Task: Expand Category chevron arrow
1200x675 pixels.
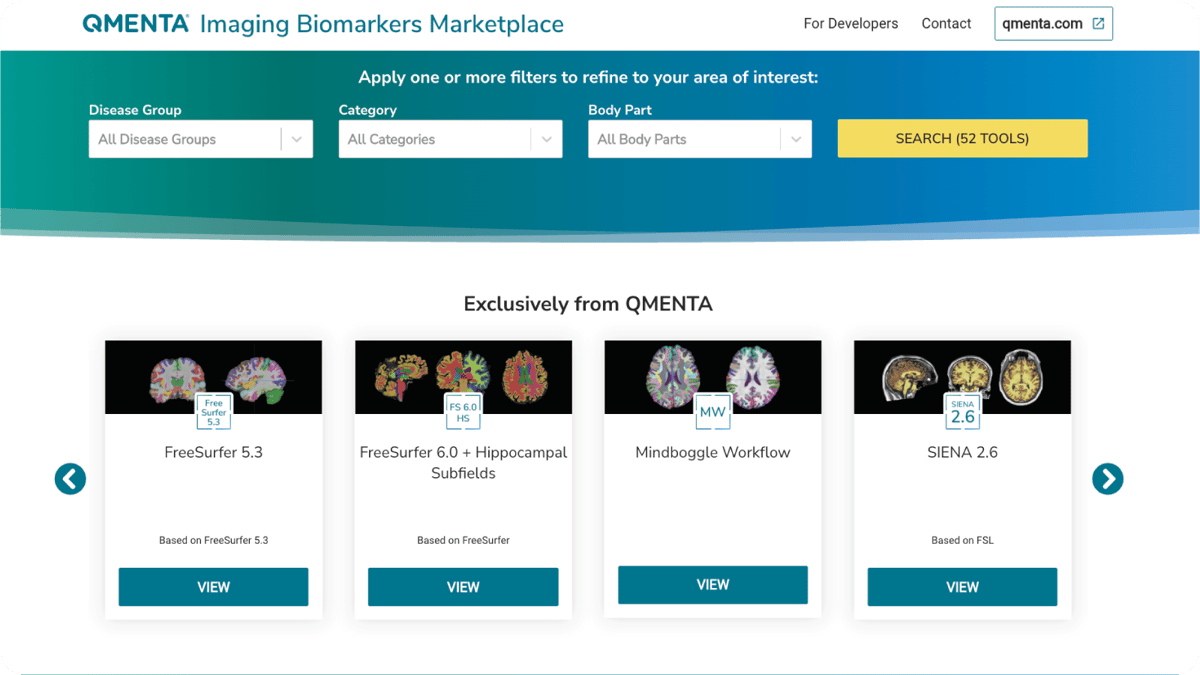Action: pyautogui.click(x=546, y=139)
